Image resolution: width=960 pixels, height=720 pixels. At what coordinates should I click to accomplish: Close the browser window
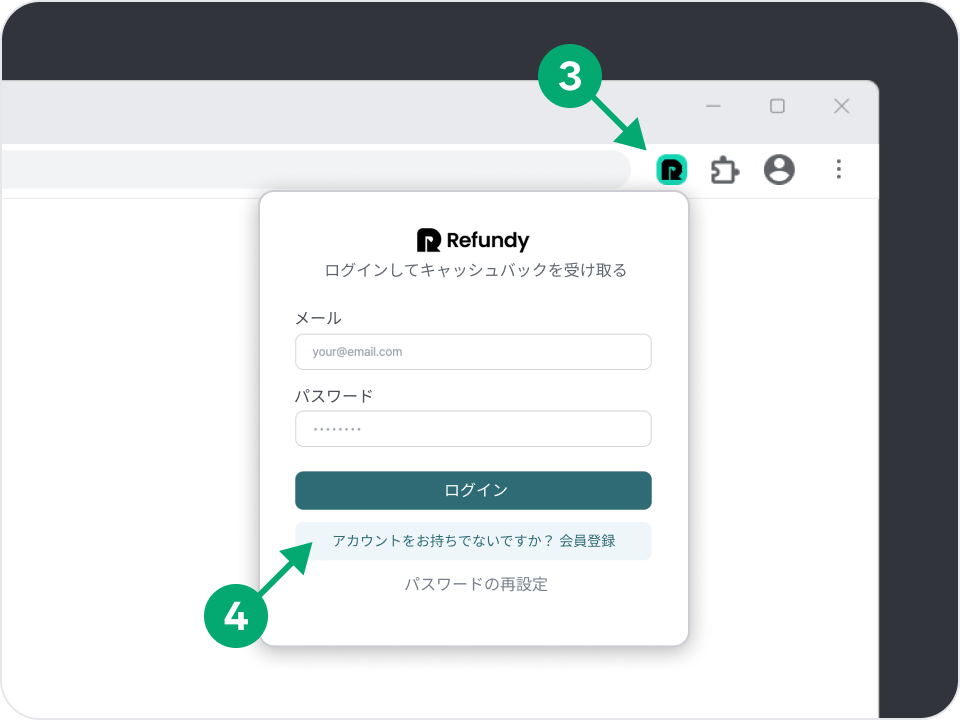(841, 106)
